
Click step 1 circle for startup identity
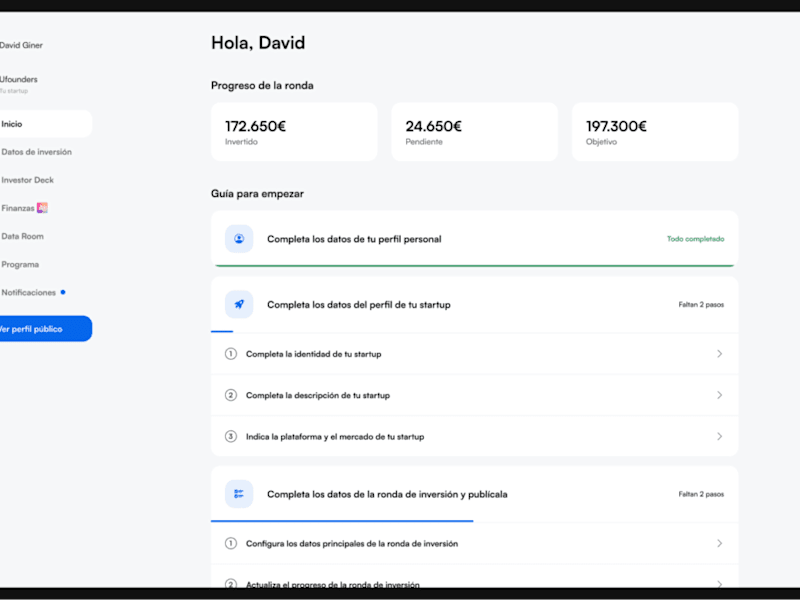tap(231, 354)
